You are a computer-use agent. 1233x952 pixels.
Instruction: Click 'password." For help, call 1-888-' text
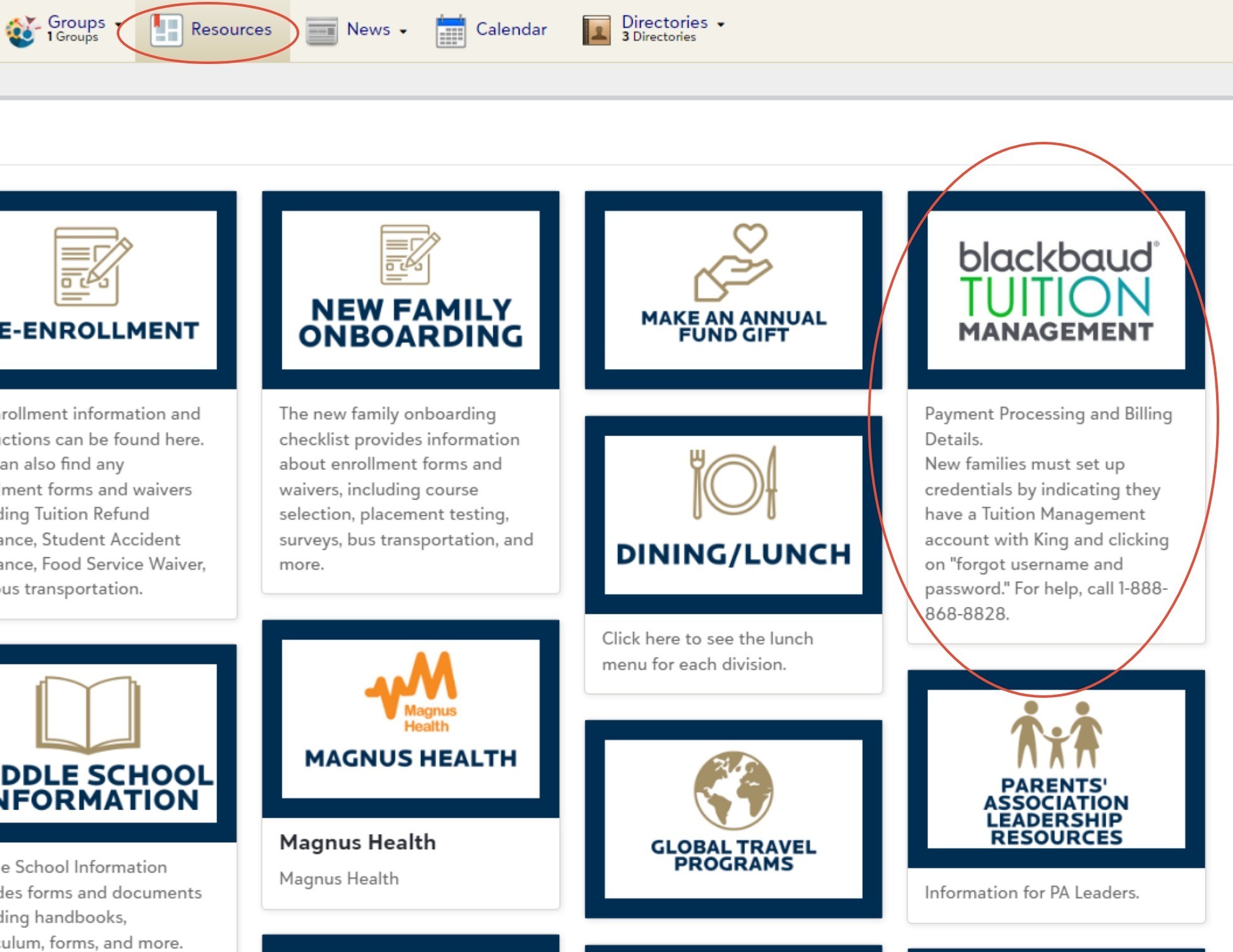1047,589
